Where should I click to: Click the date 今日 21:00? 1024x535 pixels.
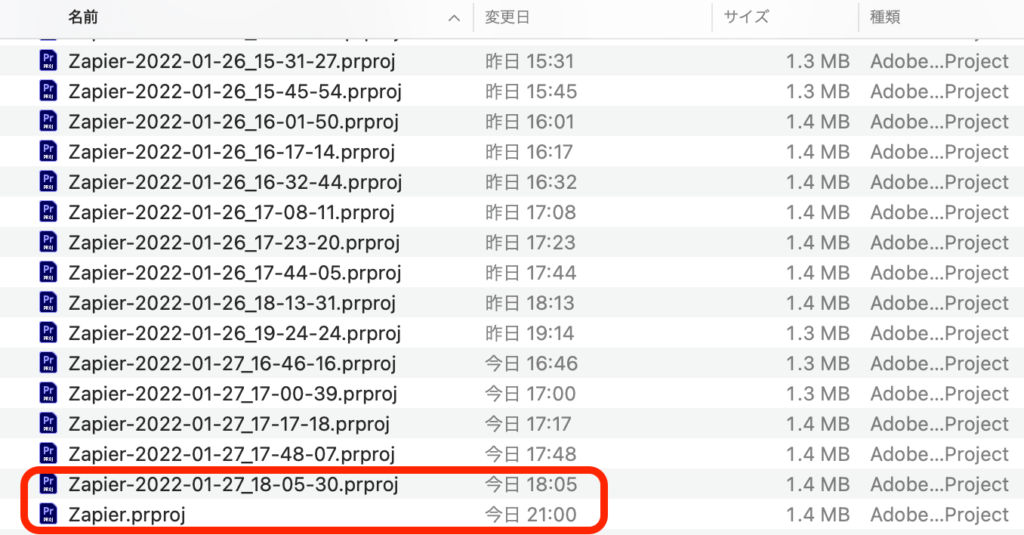(x=531, y=515)
